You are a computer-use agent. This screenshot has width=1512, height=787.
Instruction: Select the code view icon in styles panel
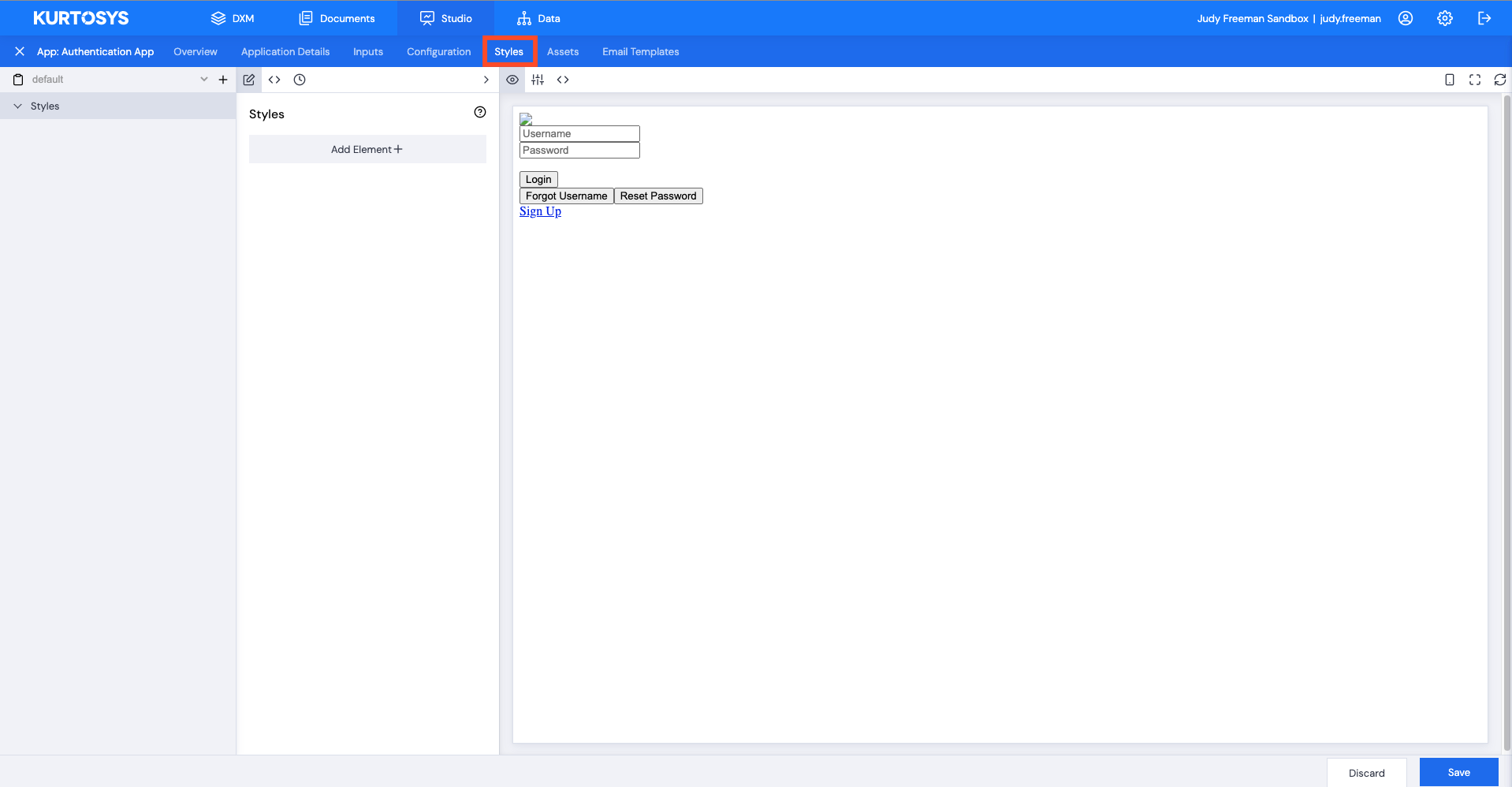point(274,79)
